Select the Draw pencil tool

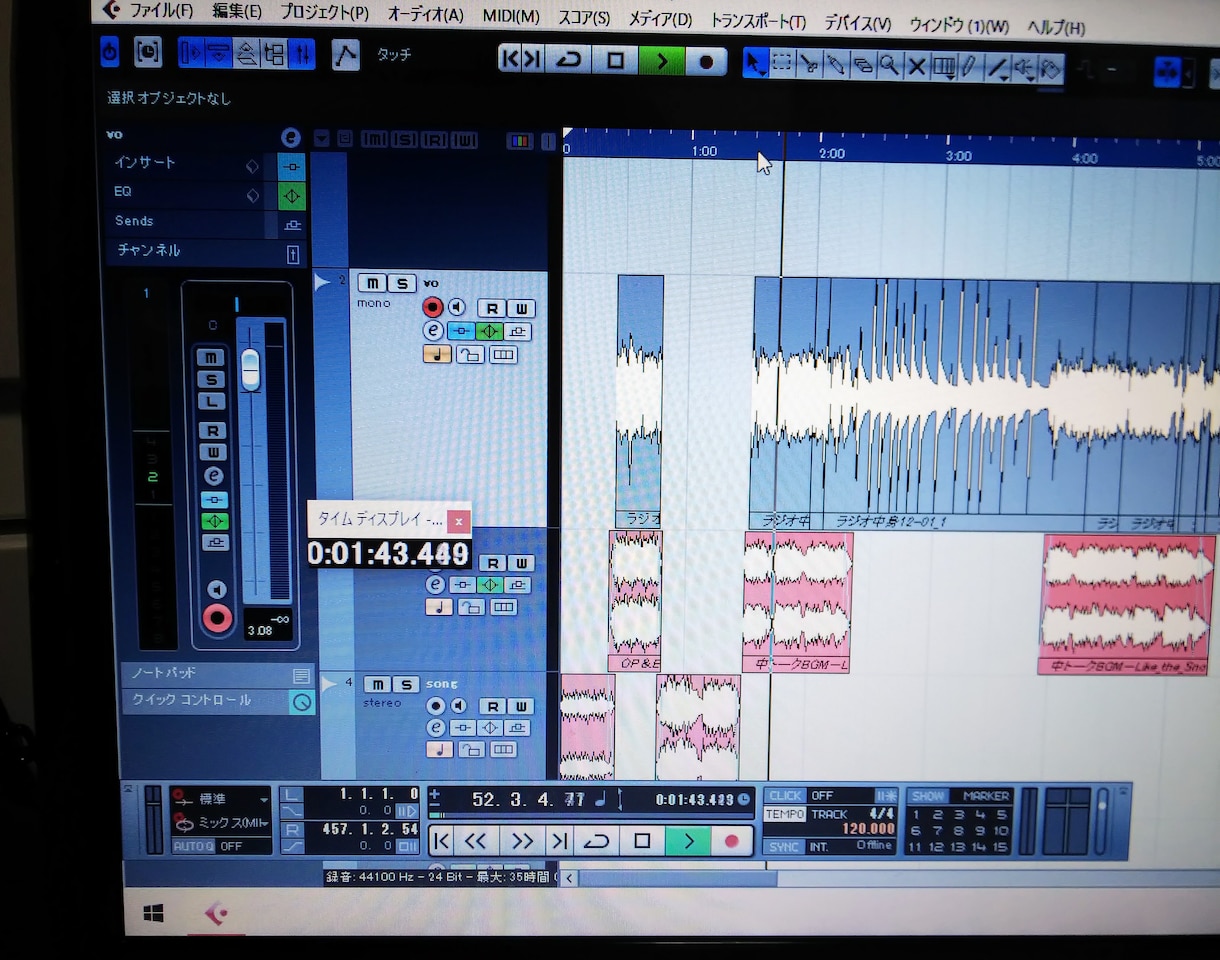968,68
